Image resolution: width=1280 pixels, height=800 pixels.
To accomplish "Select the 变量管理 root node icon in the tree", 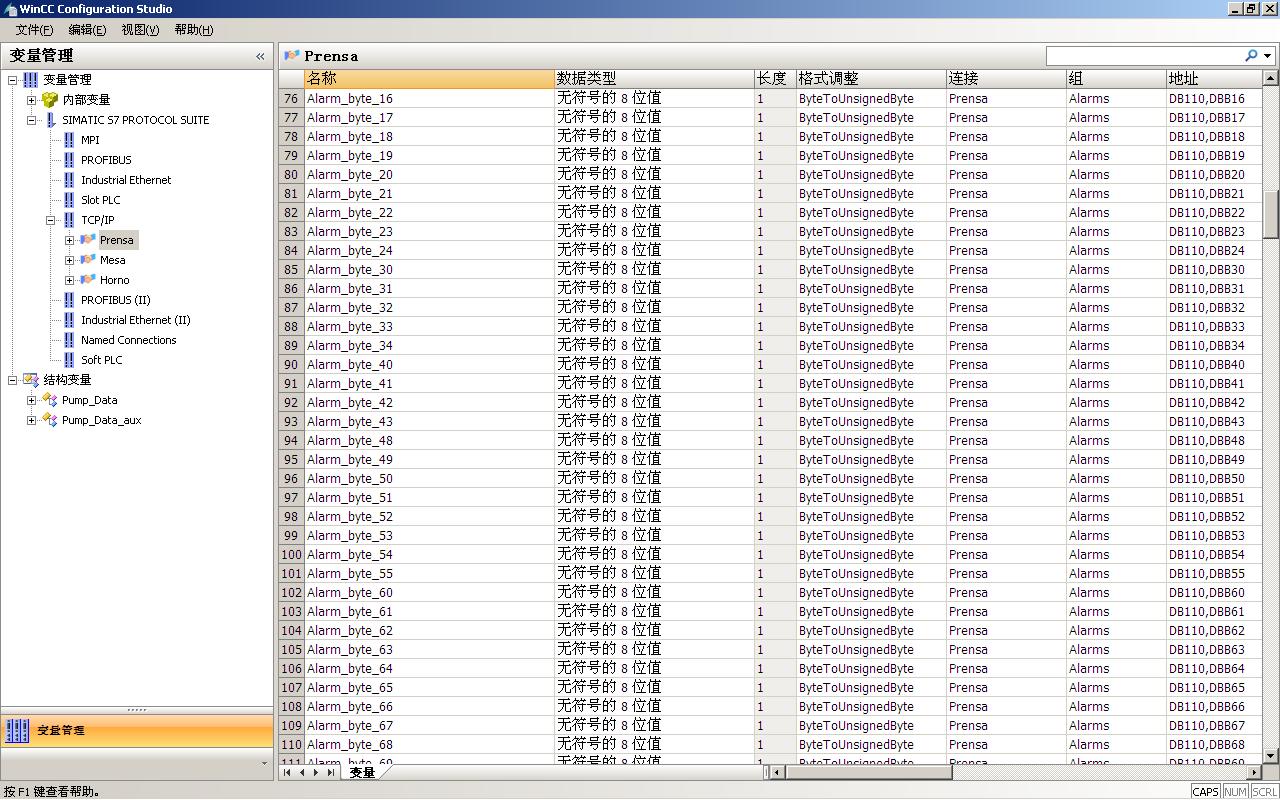I will [31, 80].
